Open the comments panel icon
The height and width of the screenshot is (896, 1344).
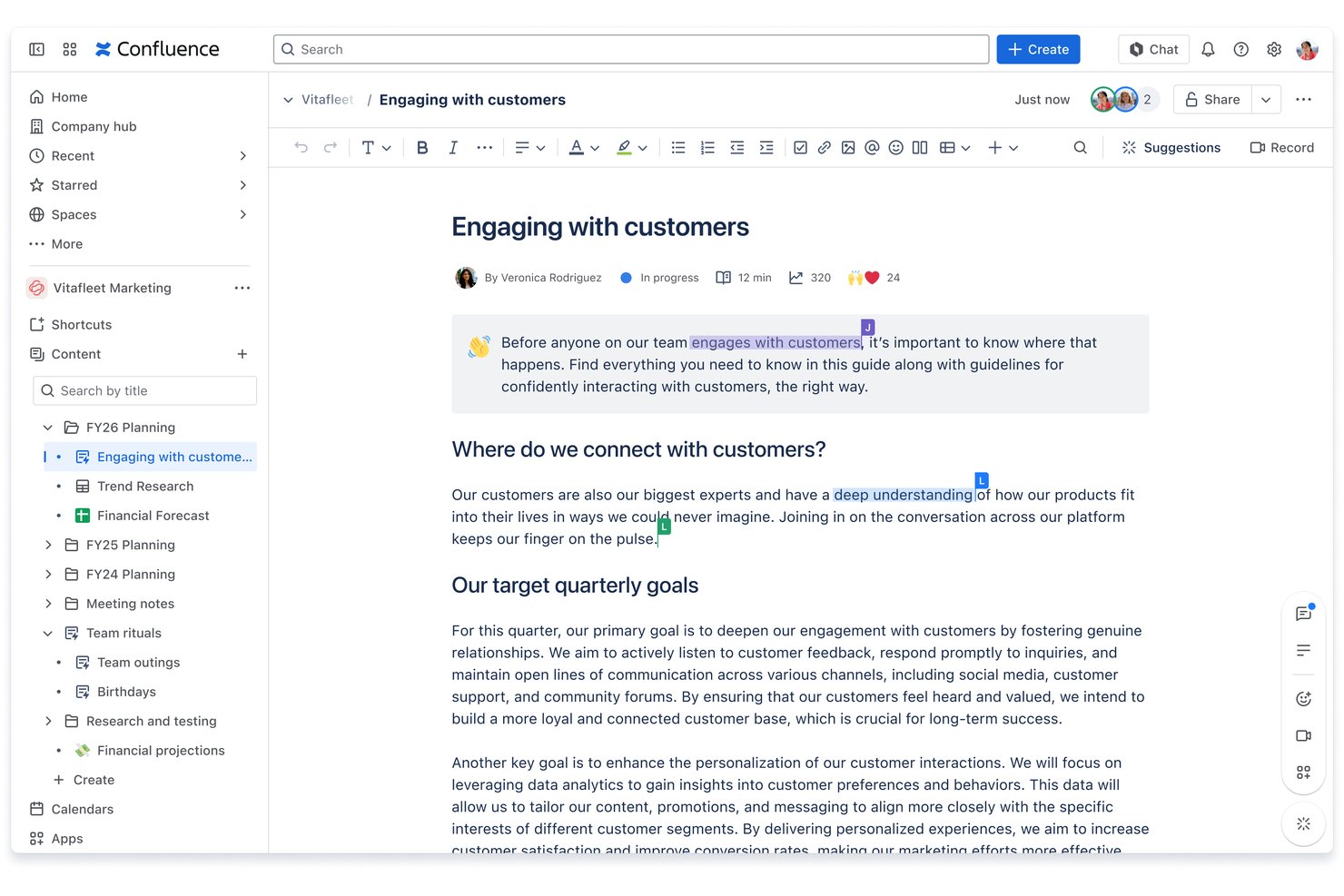(x=1303, y=614)
